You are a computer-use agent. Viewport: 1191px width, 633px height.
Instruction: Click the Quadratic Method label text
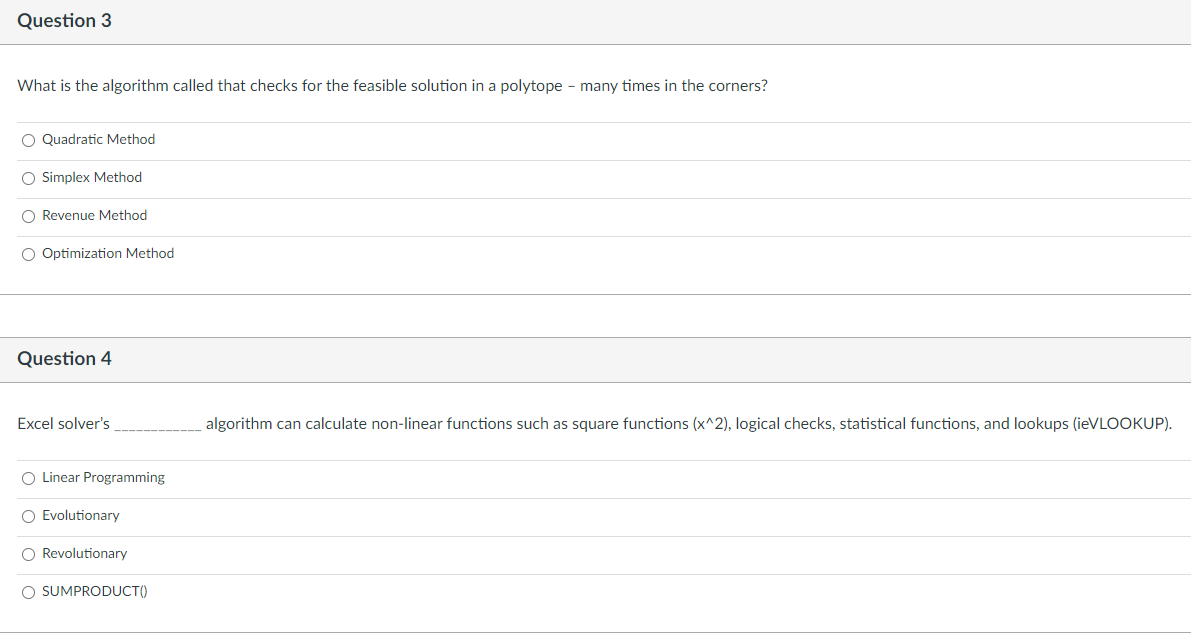coord(98,139)
